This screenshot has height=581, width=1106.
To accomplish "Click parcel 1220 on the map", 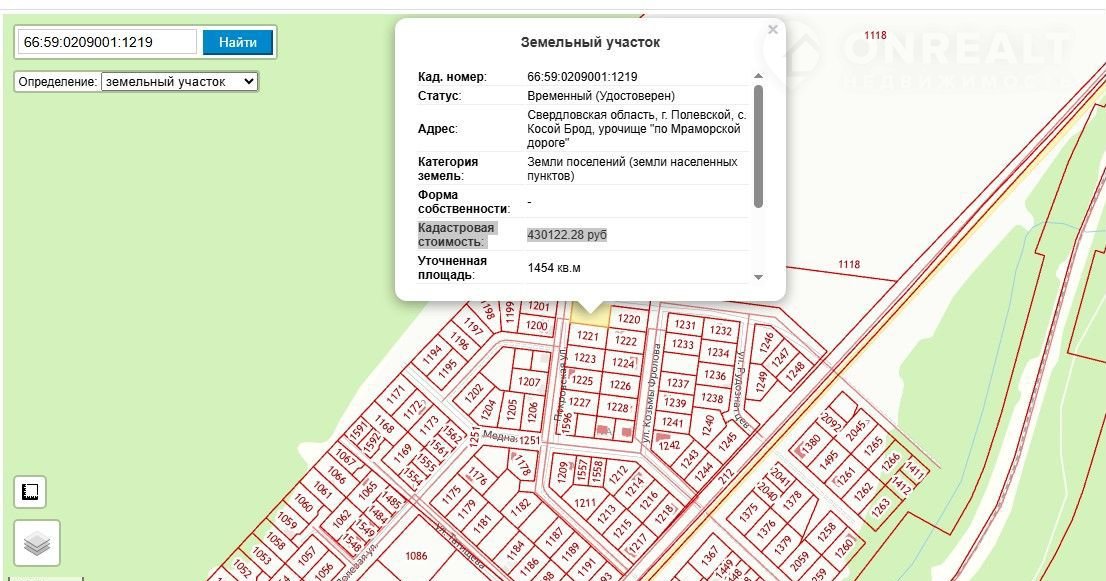I will click(628, 319).
